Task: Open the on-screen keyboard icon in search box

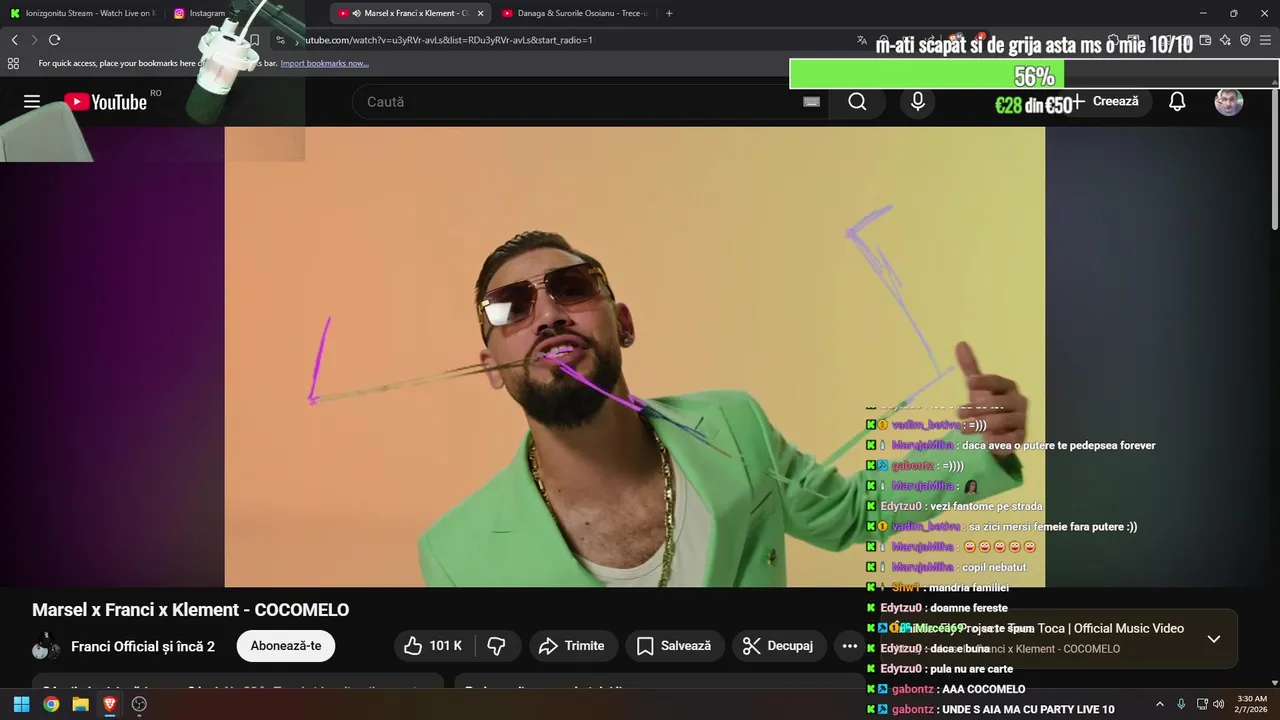Action: coord(812,102)
